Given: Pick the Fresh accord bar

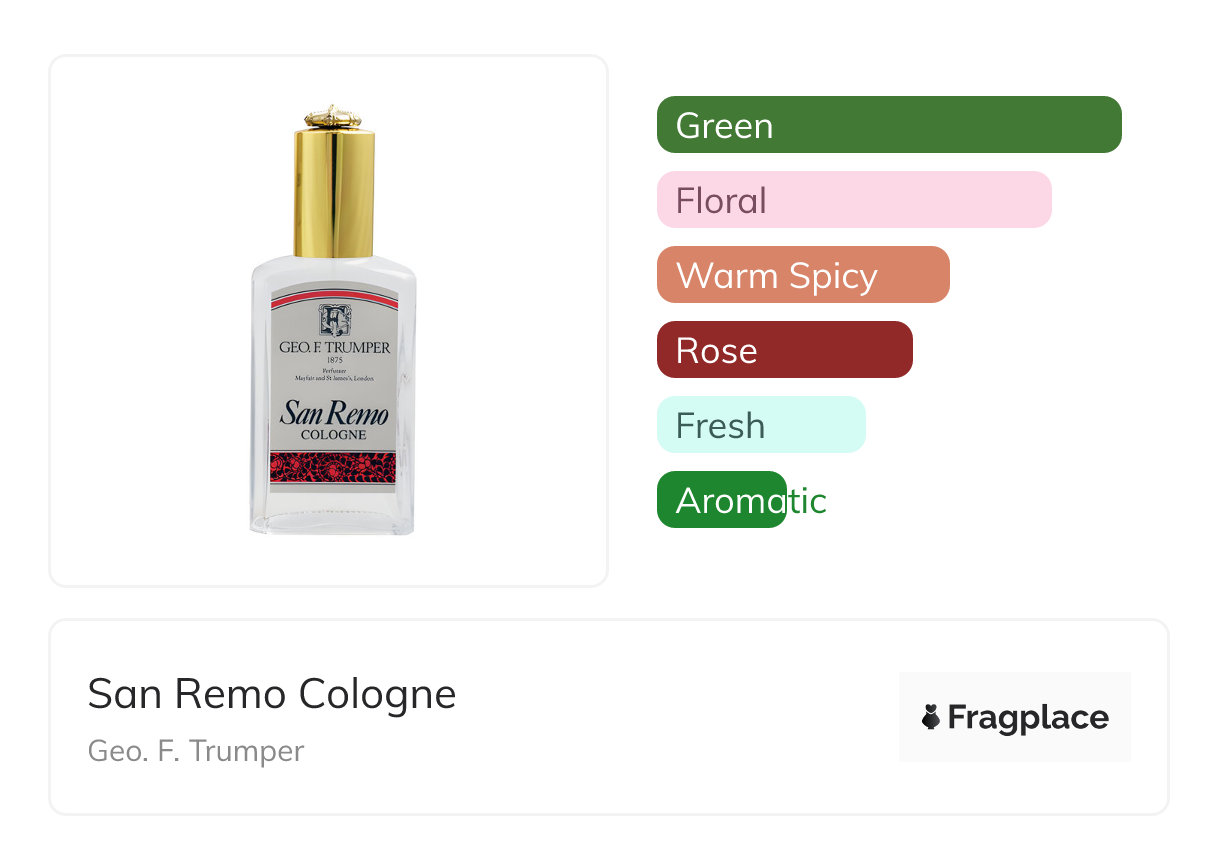Looking at the screenshot, I should [761, 425].
